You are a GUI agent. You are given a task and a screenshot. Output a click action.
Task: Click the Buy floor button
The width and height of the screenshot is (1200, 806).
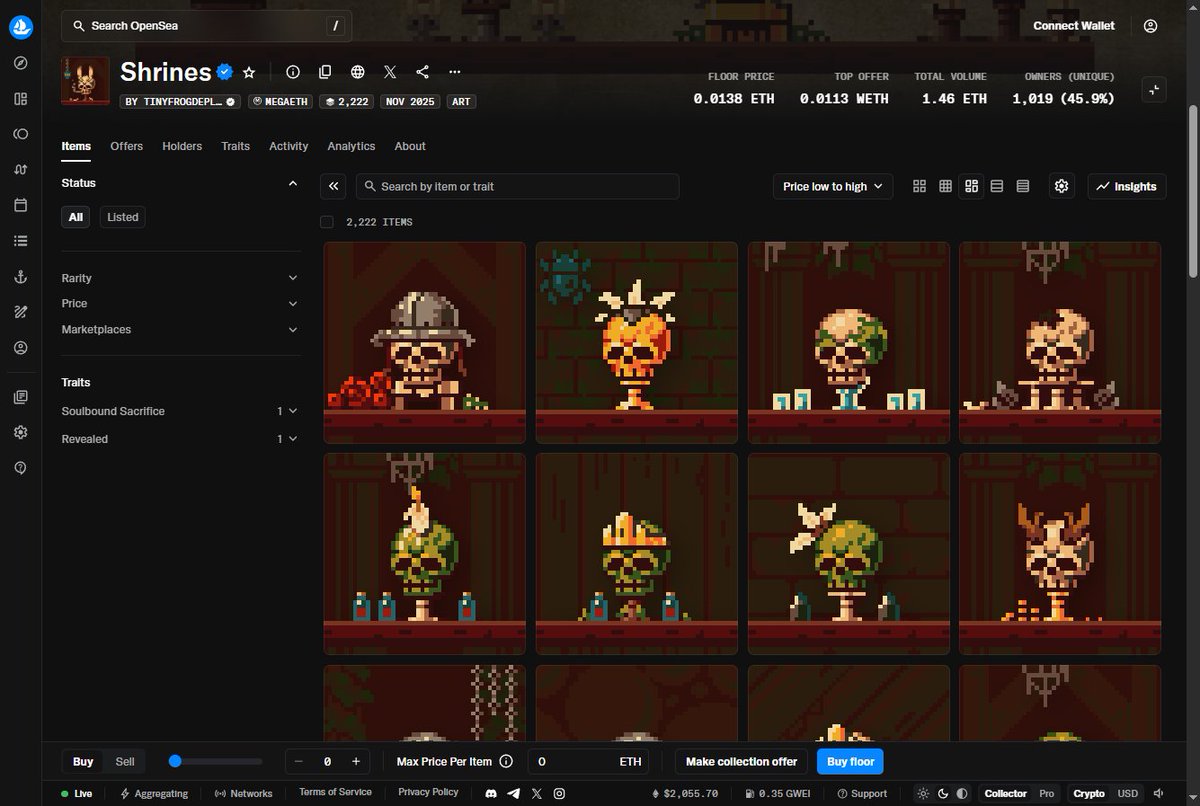(850, 761)
